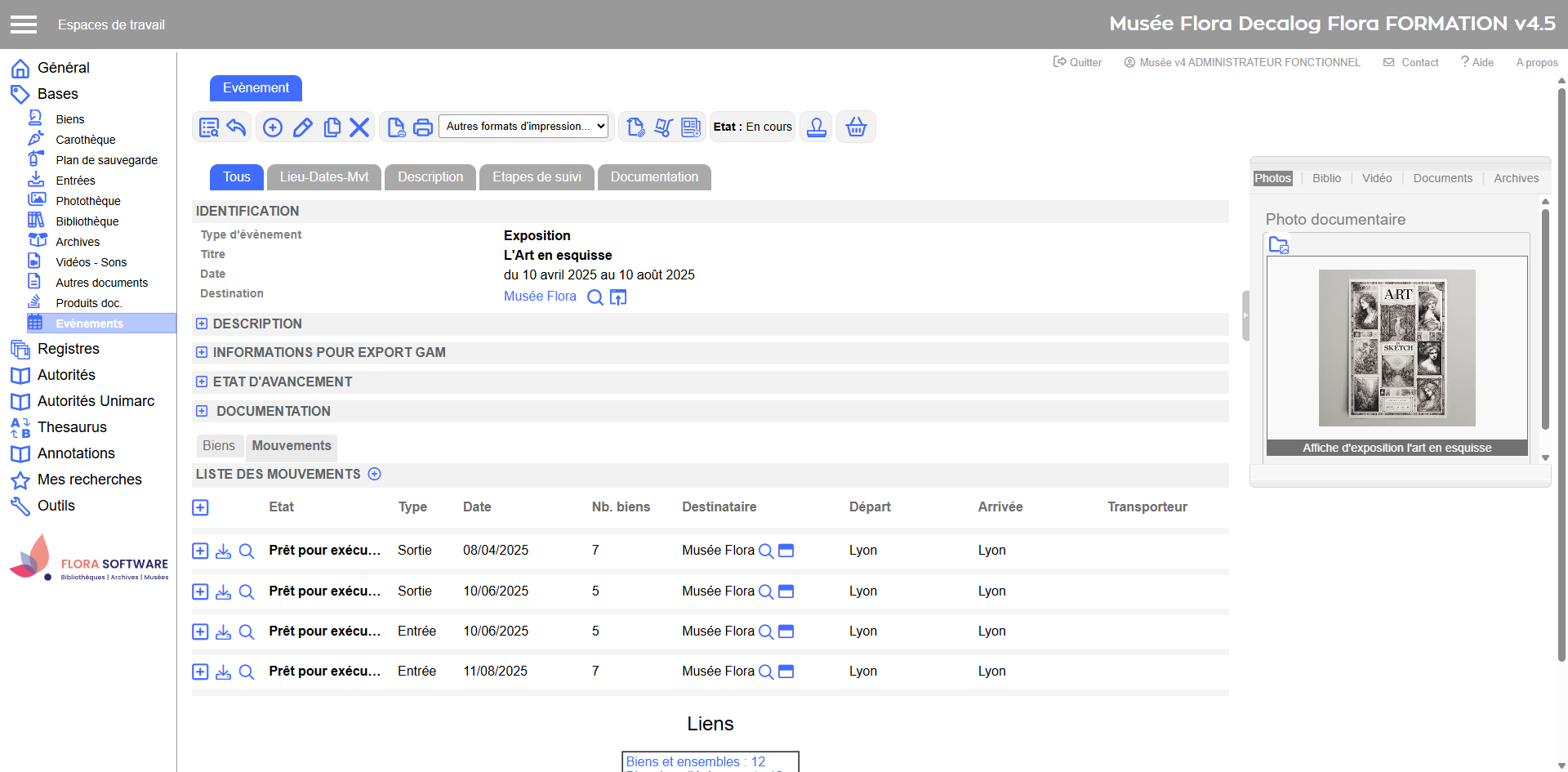Delete the record with the X icon
The height and width of the screenshot is (772, 1568).
coord(359,127)
